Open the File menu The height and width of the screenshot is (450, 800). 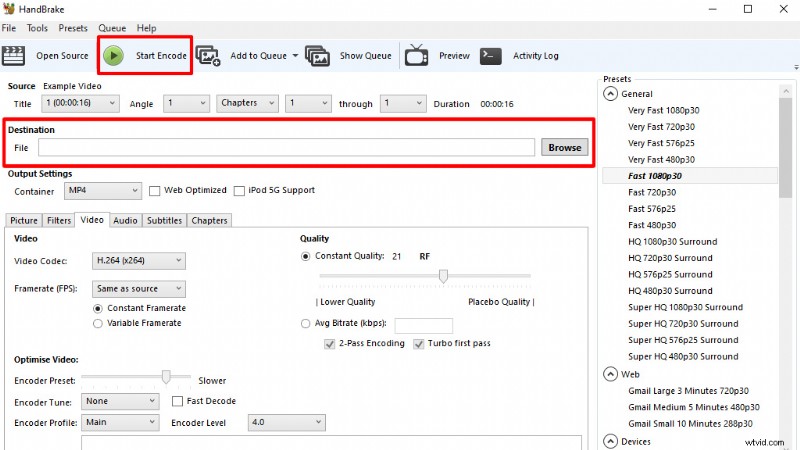9,28
